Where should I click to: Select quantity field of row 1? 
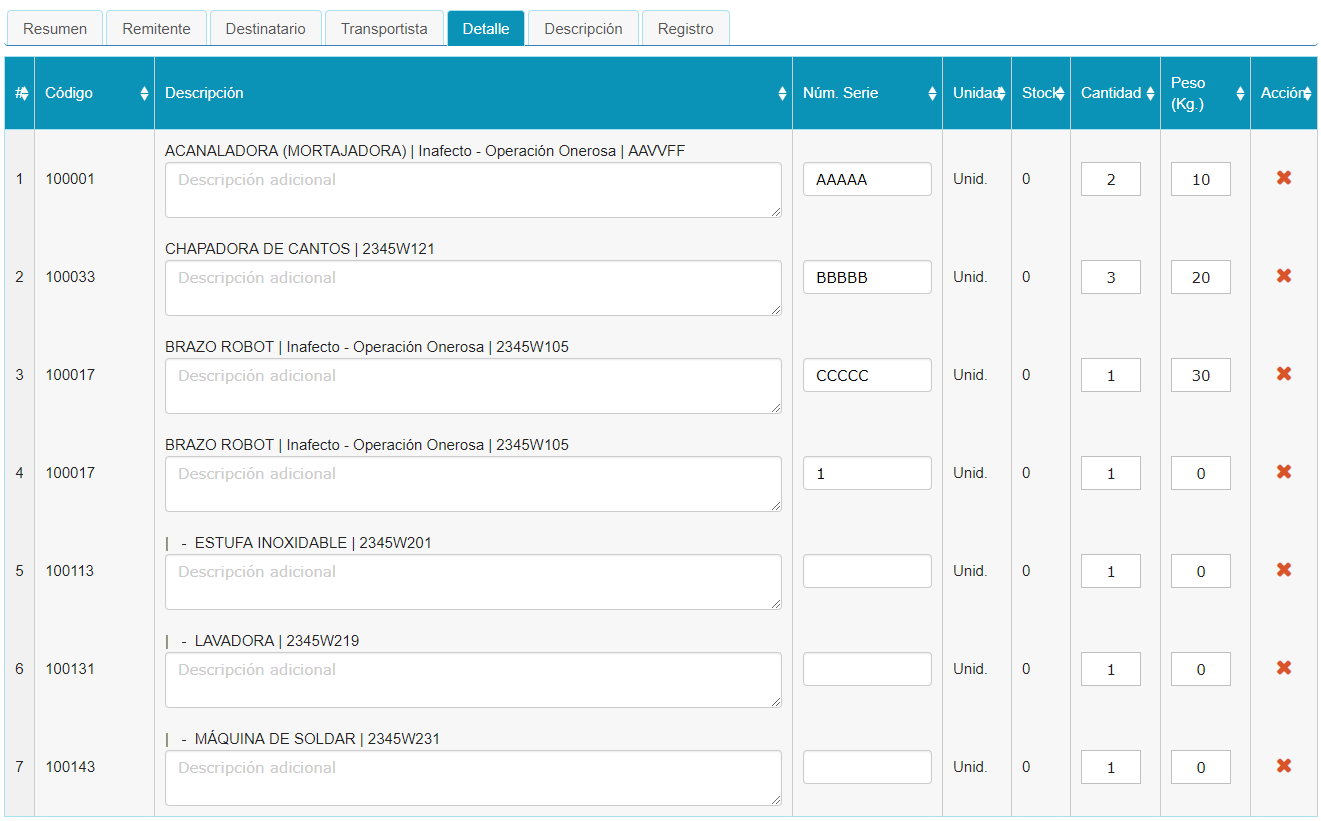coord(1110,180)
